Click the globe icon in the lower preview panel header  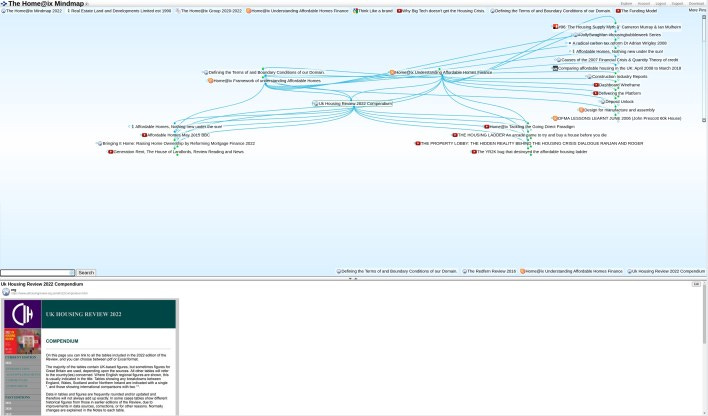(6, 292)
